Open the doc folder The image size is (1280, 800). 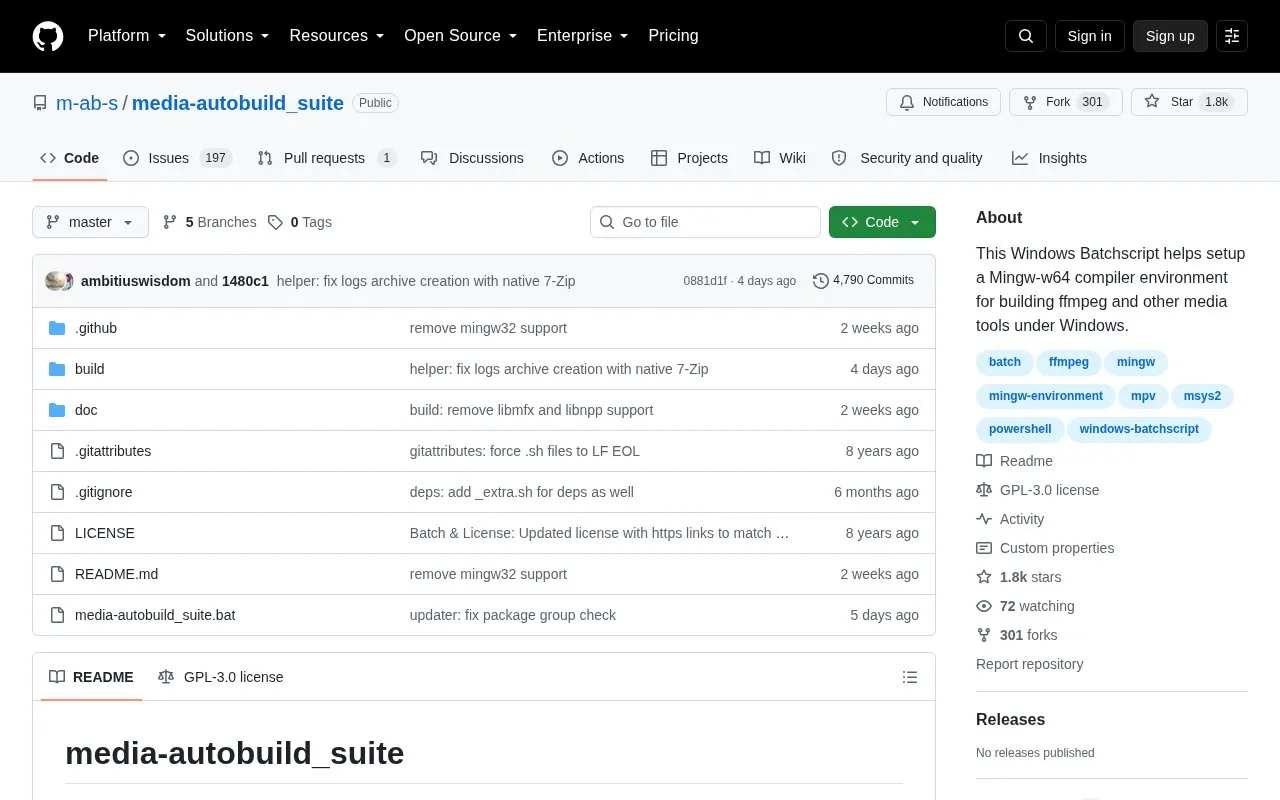86,410
